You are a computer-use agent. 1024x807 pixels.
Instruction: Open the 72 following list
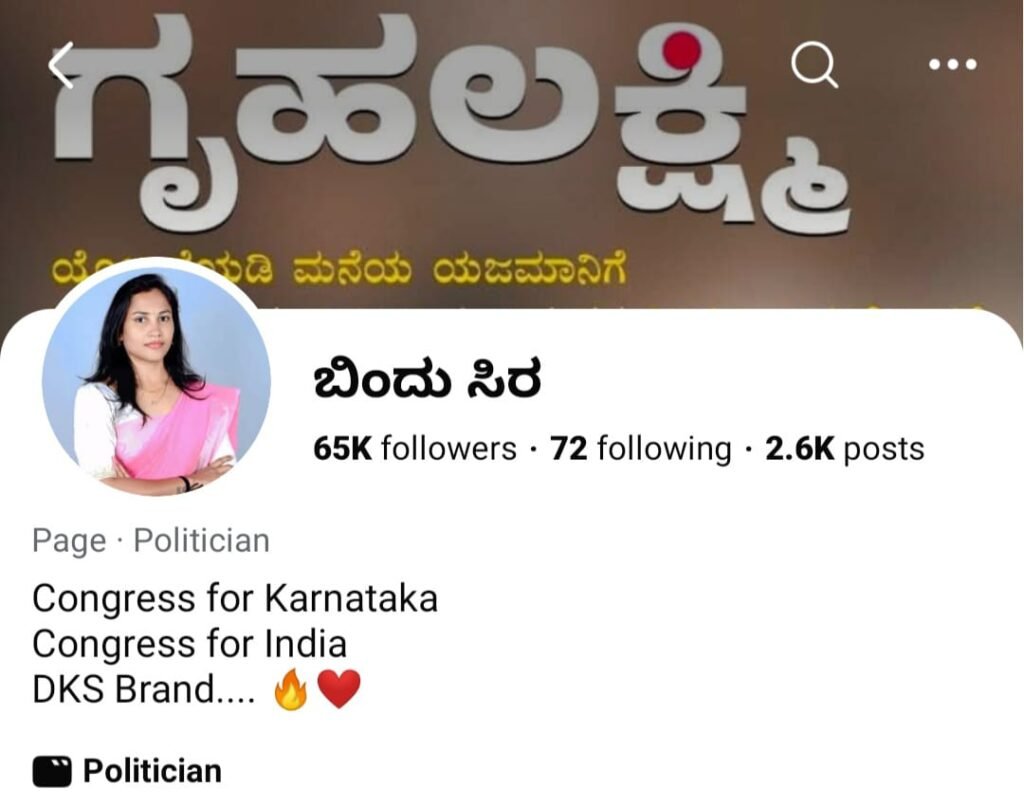641,449
